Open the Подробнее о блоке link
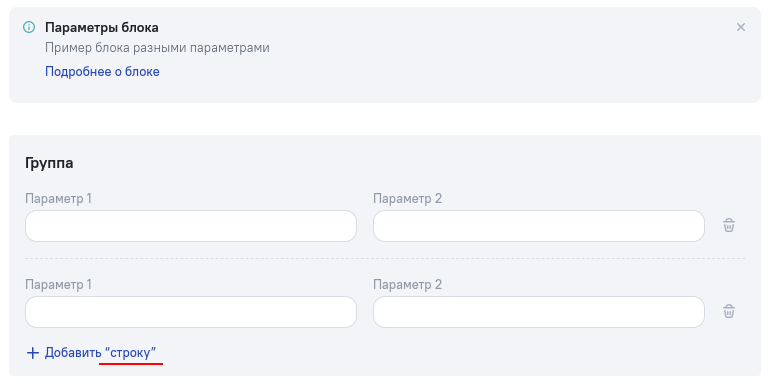Viewport: 770px width, 390px height. coord(102,72)
